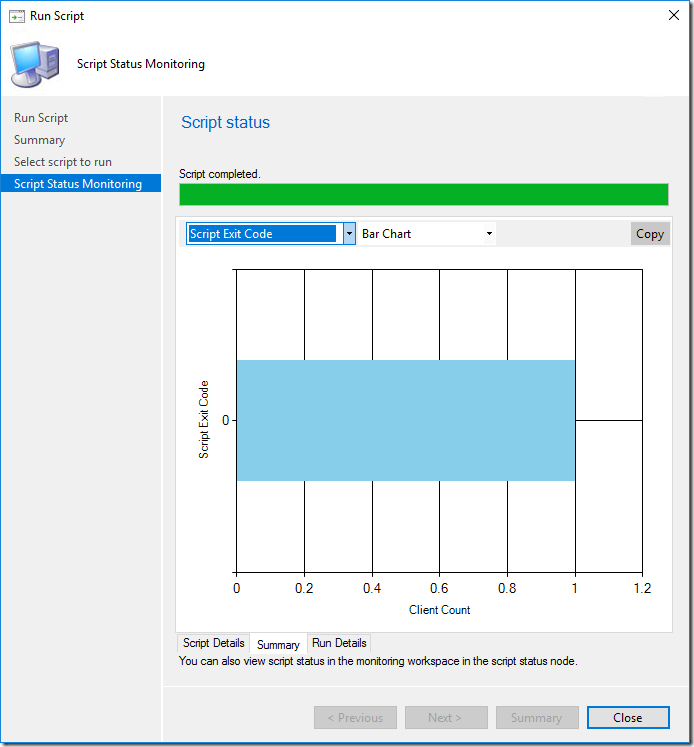Expand the Script Exit Code dropdown arrow

349,234
